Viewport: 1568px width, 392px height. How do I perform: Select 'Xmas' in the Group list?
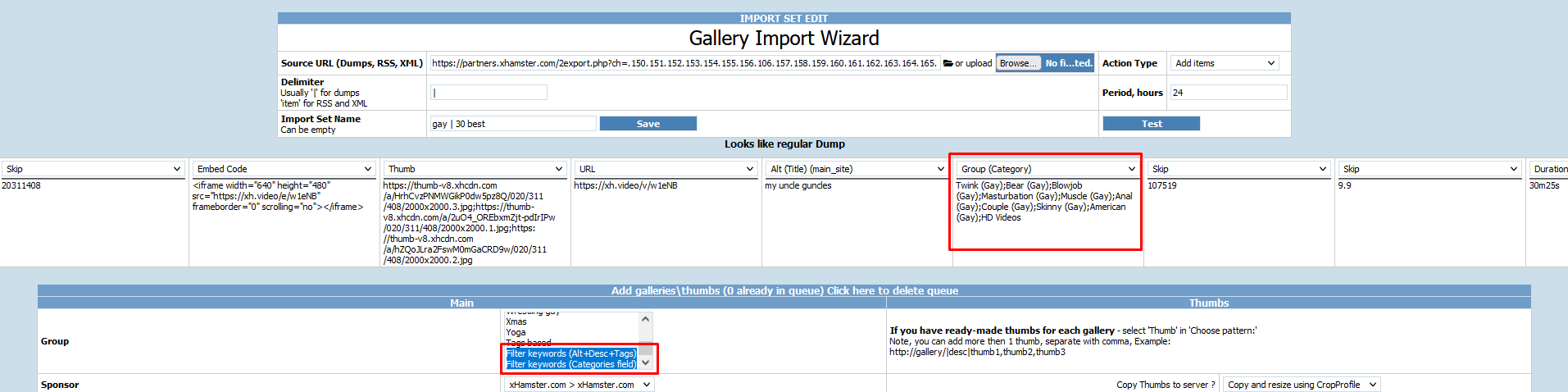point(516,321)
